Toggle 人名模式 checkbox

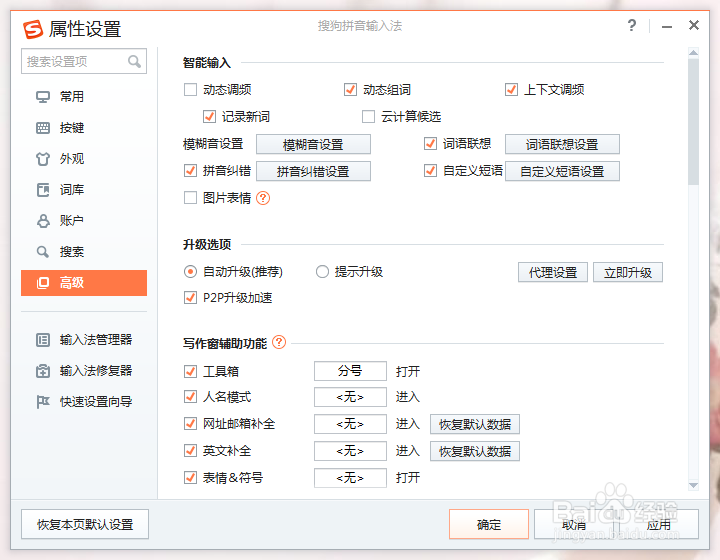190,397
